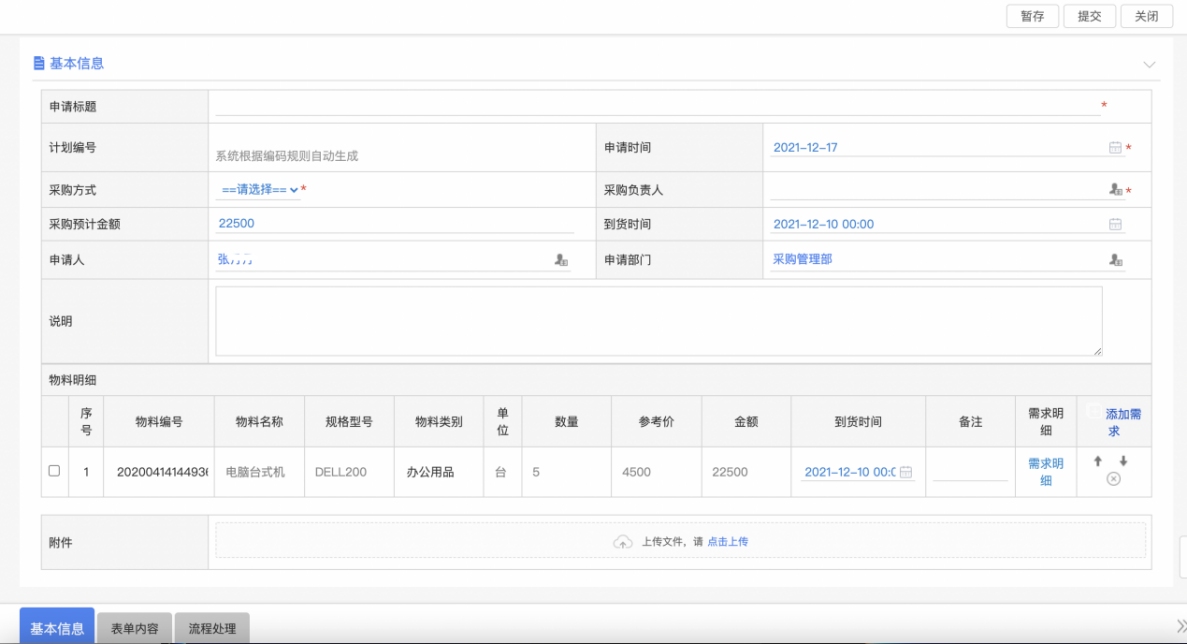Viewport: 1187px width, 644px height.
Task: Delete material row with circled X icon
Action: tap(1113, 479)
